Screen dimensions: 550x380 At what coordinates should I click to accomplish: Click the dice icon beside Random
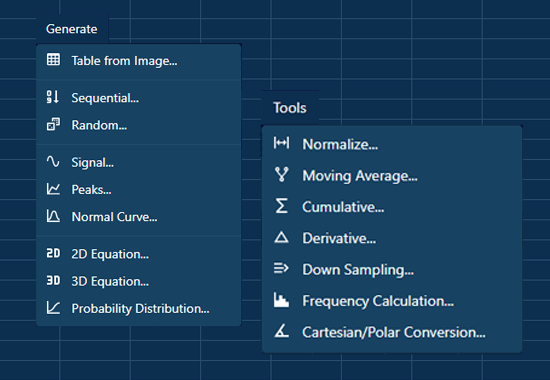click(x=53, y=125)
